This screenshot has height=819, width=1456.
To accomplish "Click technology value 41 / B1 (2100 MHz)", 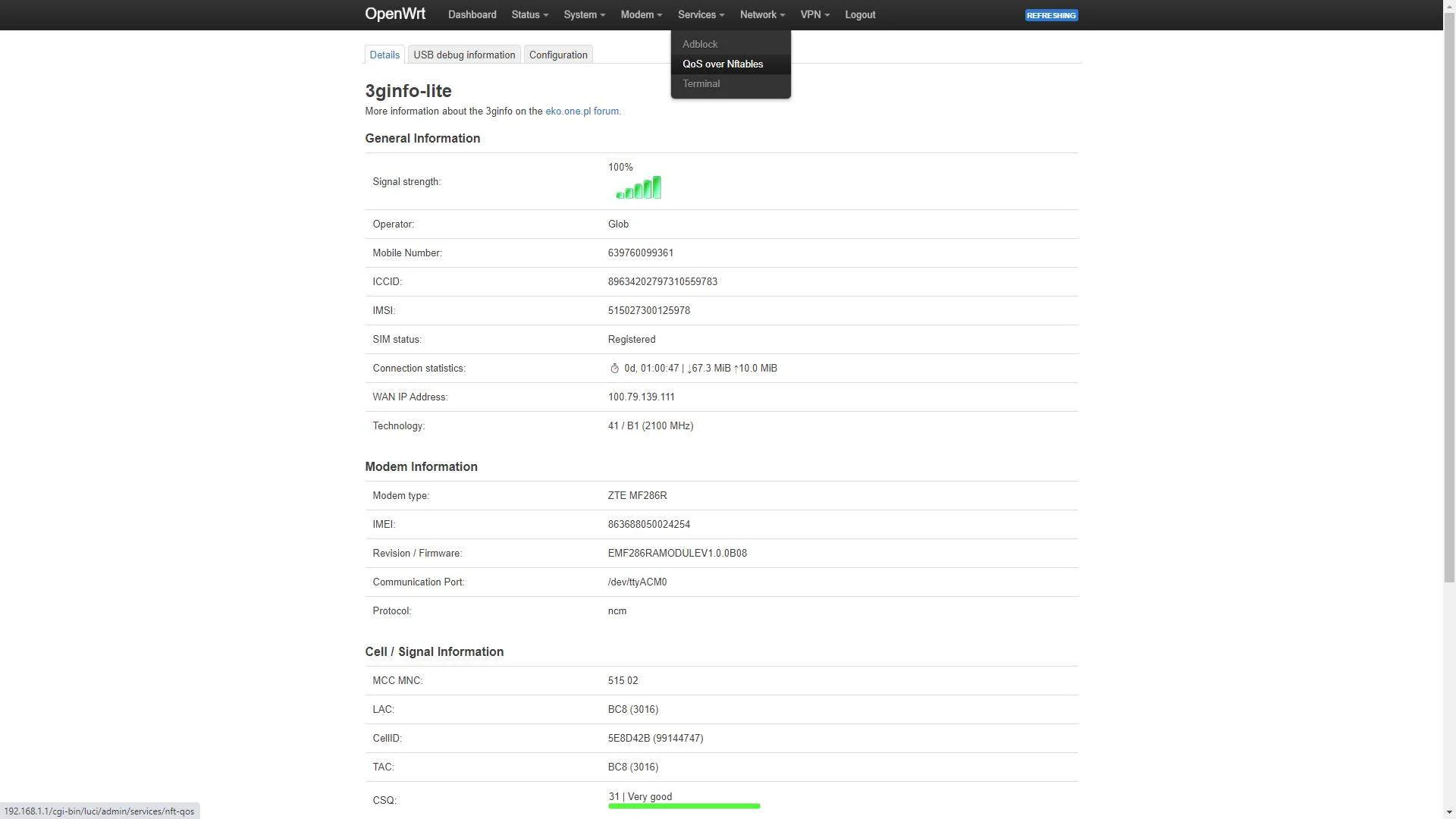I will click(x=651, y=426).
